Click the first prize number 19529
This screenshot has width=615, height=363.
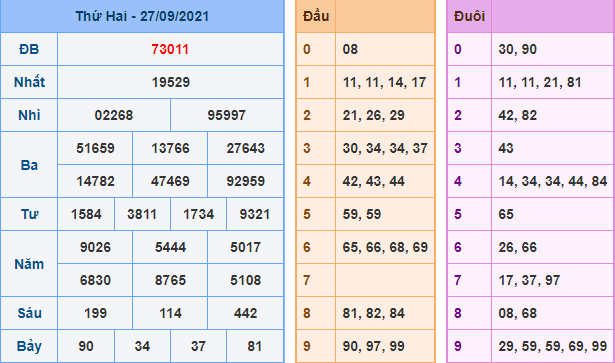click(x=171, y=82)
